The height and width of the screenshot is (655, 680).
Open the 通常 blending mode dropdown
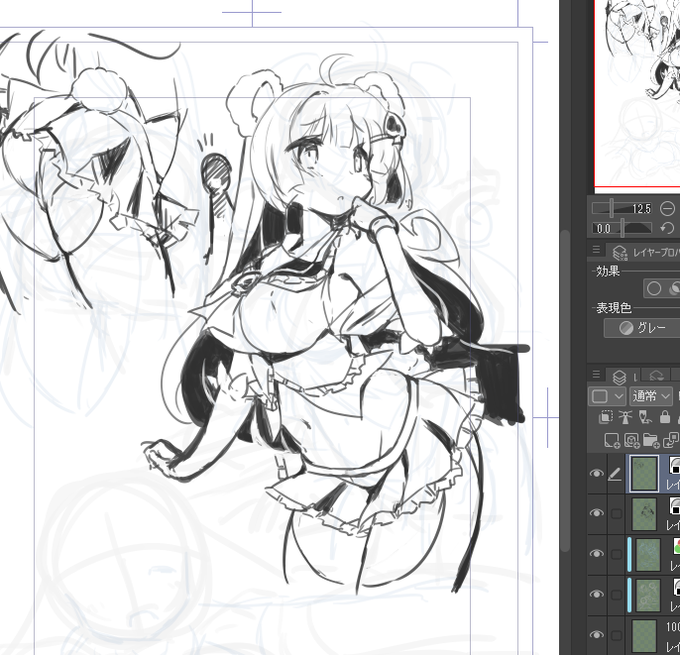(651, 396)
